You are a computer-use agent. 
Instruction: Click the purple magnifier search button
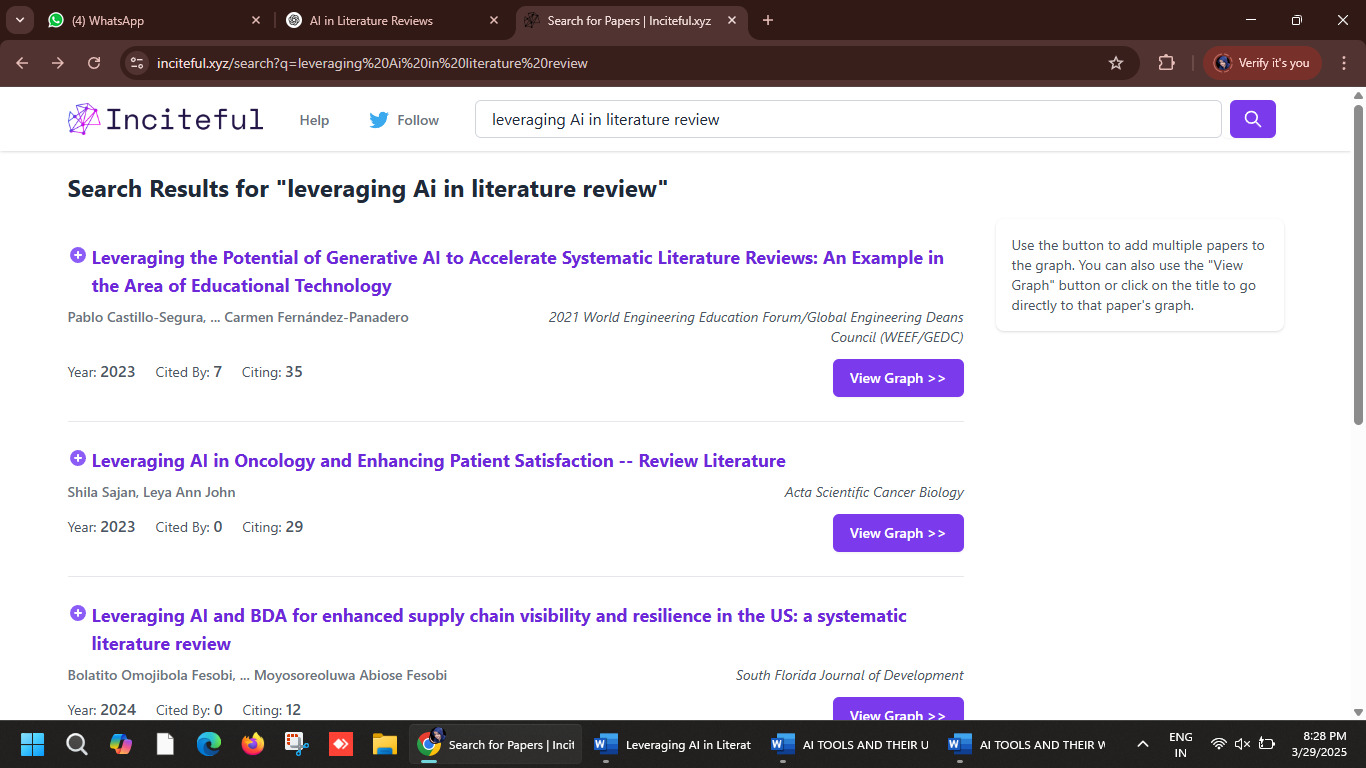pyautogui.click(x=1253, y=120)
